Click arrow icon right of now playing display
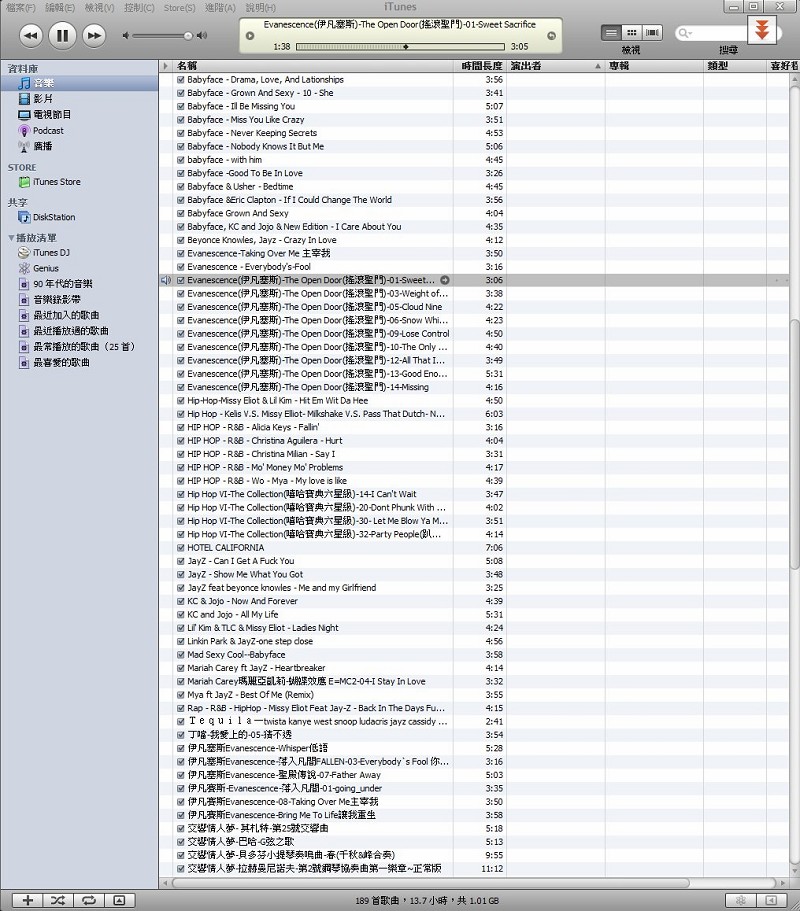 pos(551,36)
